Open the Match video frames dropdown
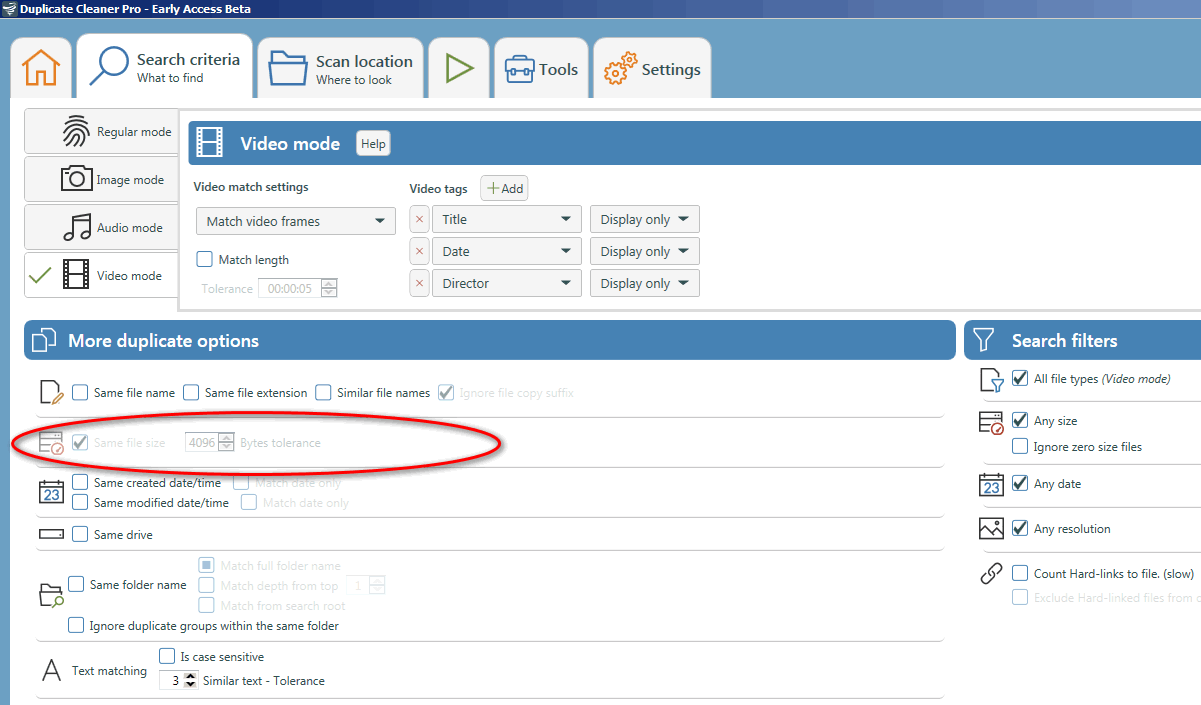 (x=296, y=221)
